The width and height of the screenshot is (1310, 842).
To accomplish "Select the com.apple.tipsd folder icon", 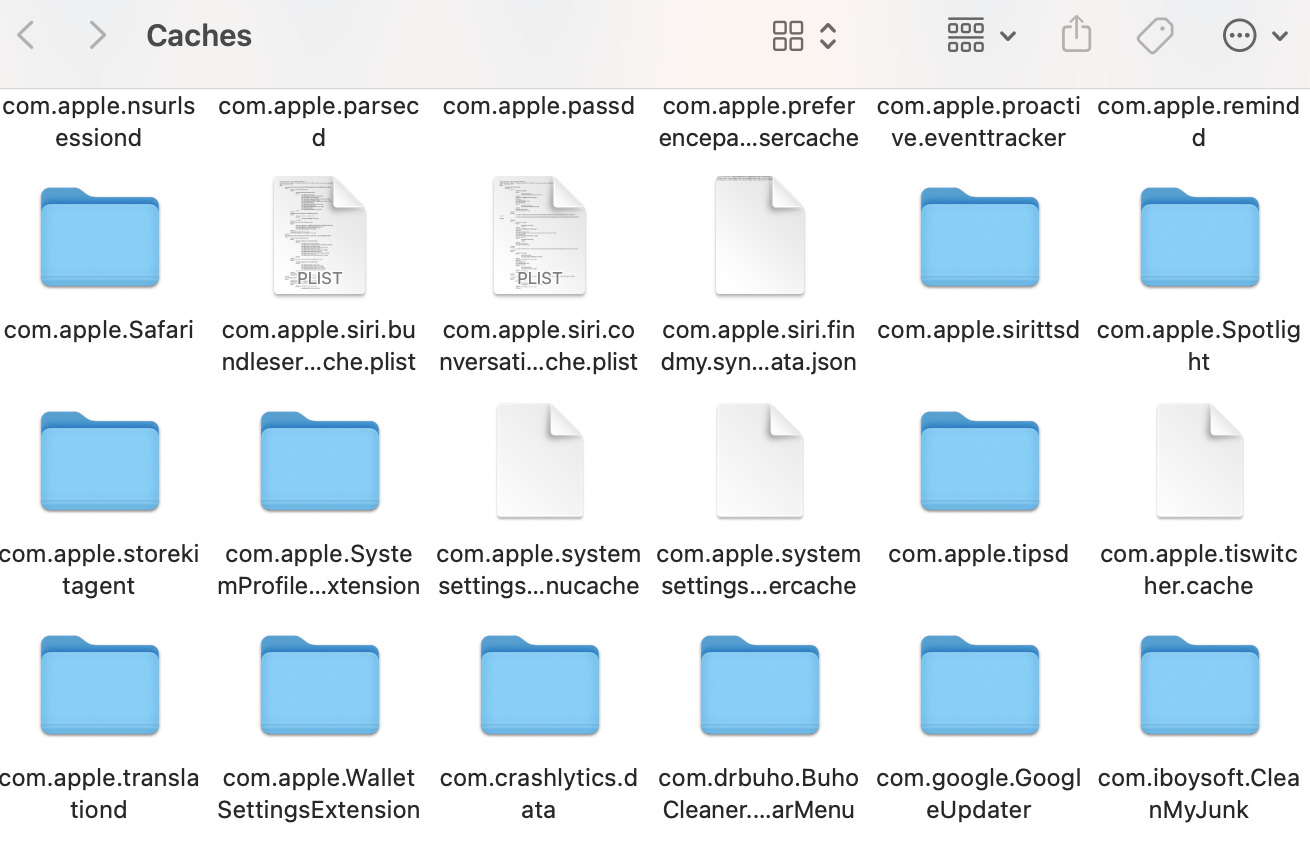I will 979,461.
